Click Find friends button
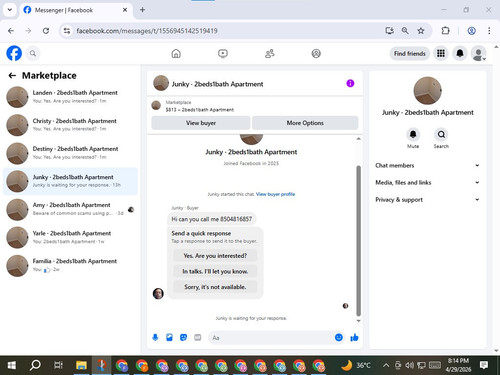 [x=410, y=53]
